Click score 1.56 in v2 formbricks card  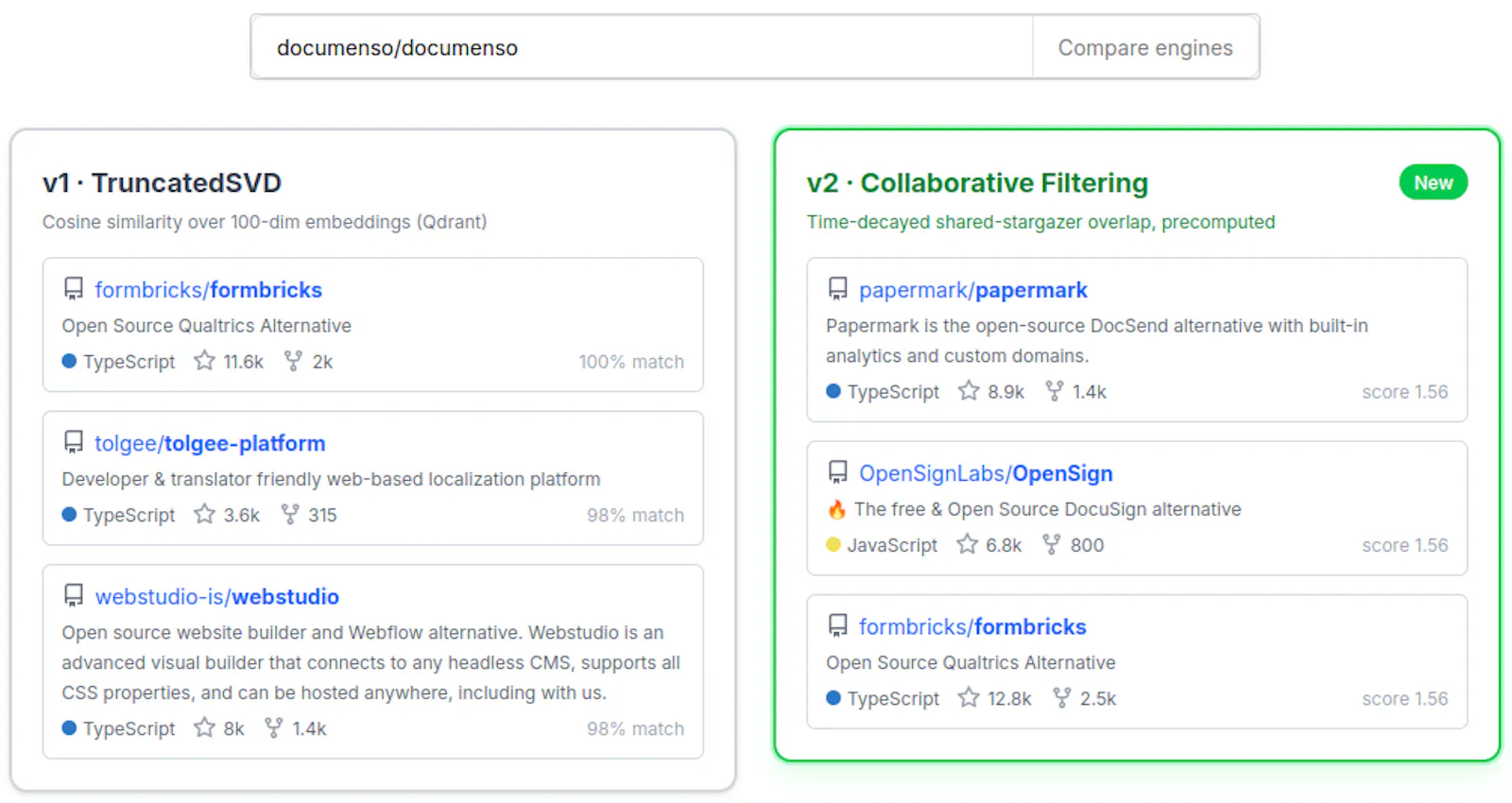(x=1404, y=699)
